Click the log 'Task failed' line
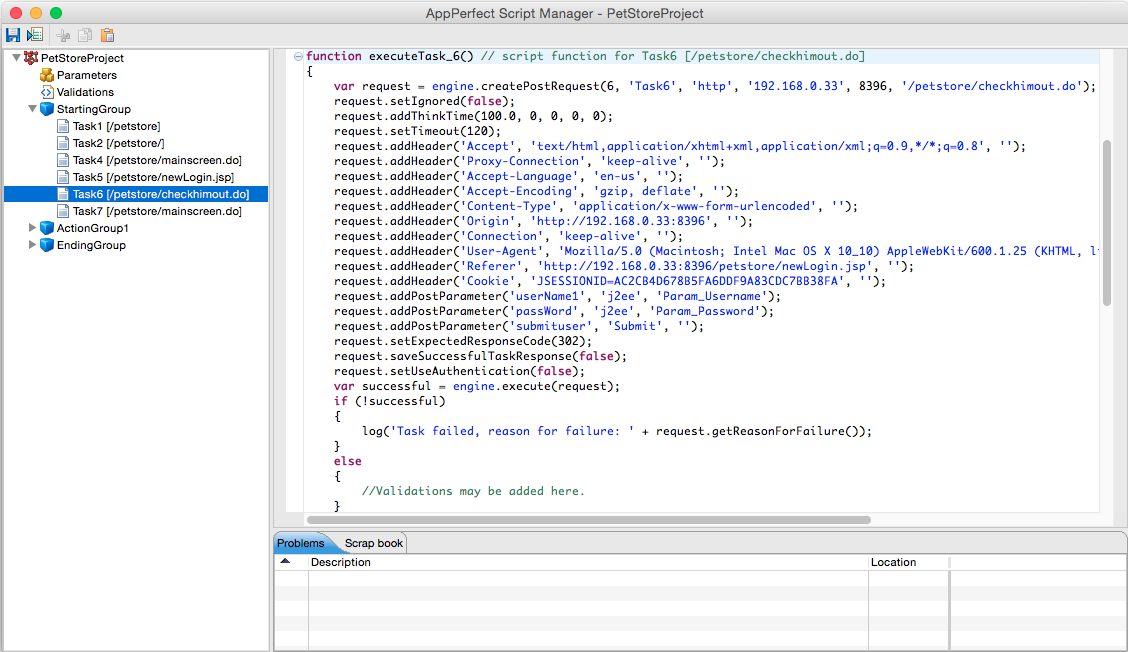The image size is (1128, 652). pyautogui.click(x=617, y=431)
